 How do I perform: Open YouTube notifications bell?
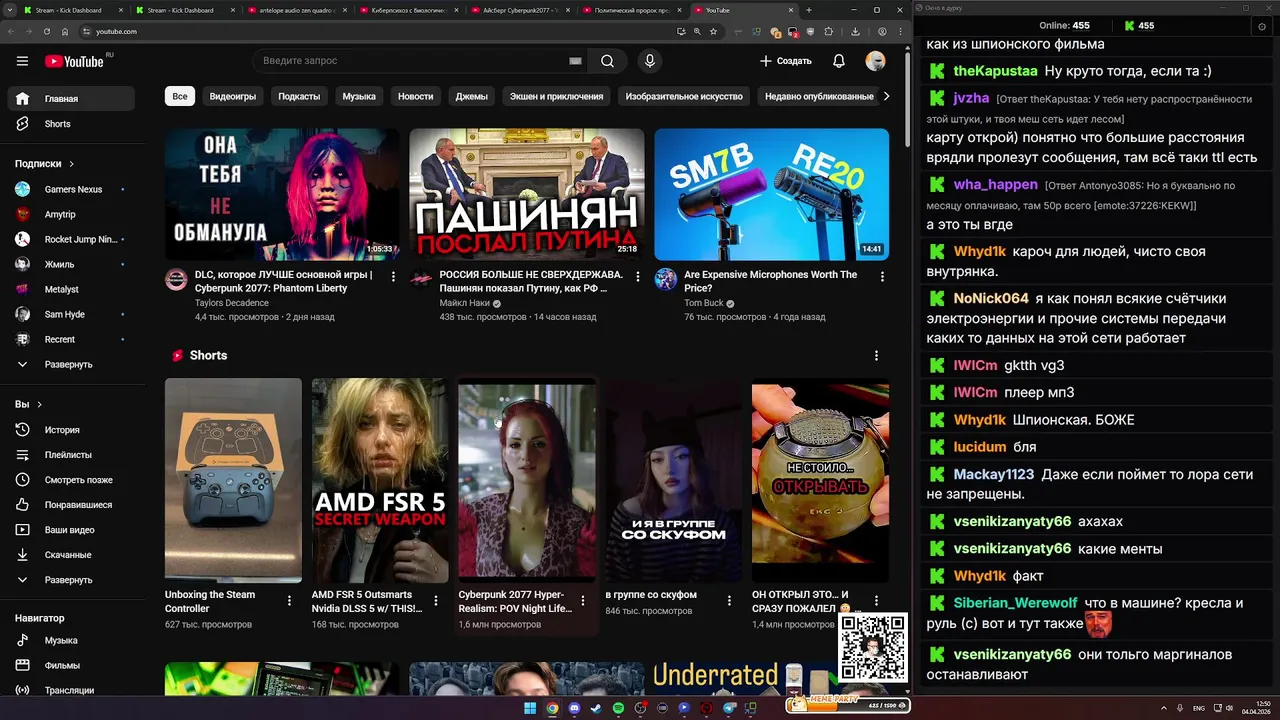pyautogui.click(x=839, y=61)
